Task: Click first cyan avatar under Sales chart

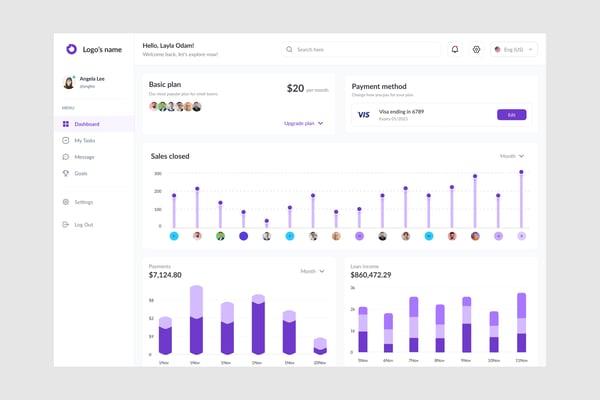Action: coord(174,236)
